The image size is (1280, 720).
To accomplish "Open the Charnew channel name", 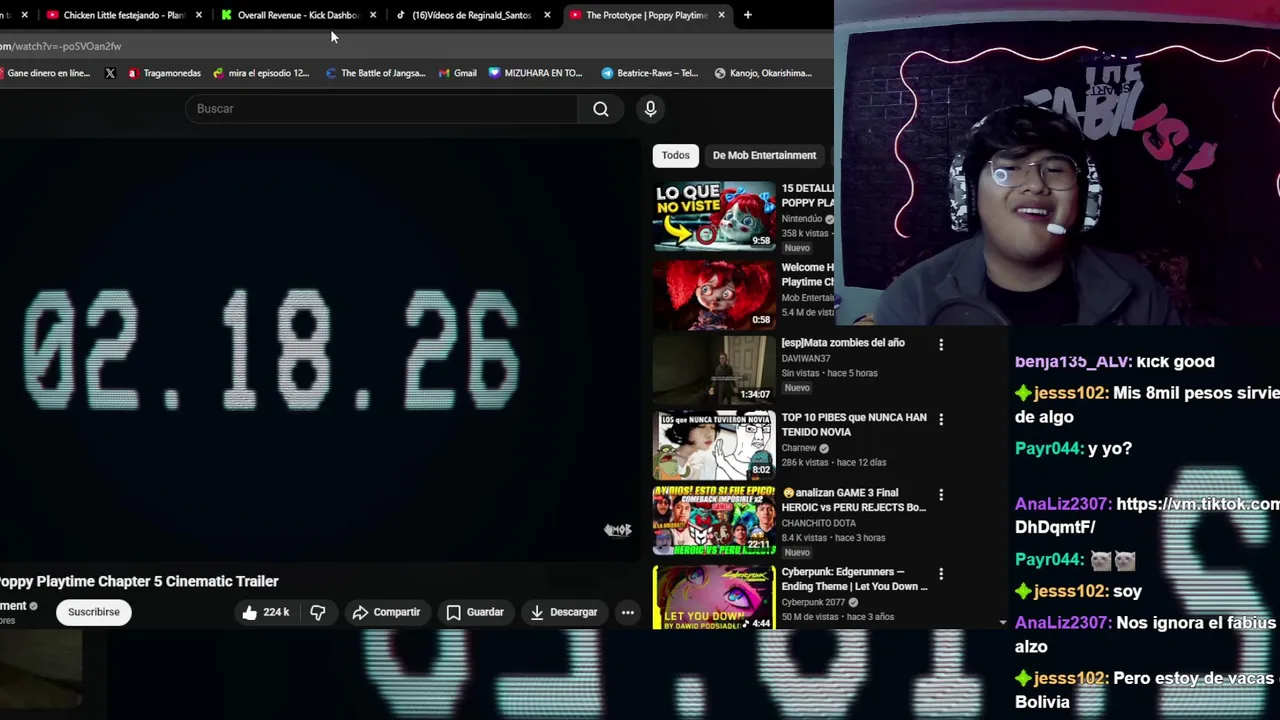I will tap(799, 448).
